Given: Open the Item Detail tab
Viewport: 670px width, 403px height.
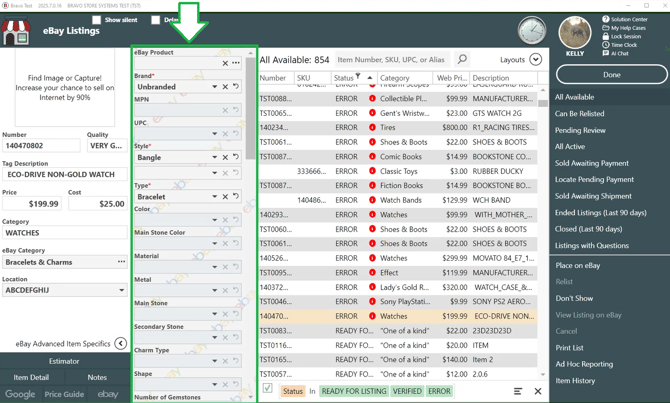Looking at the screenshot, I should click(x=32, y=377).
